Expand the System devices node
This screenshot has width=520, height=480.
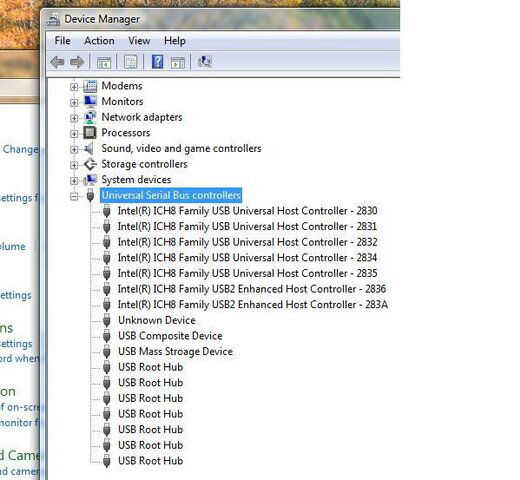tap(74, 181)
